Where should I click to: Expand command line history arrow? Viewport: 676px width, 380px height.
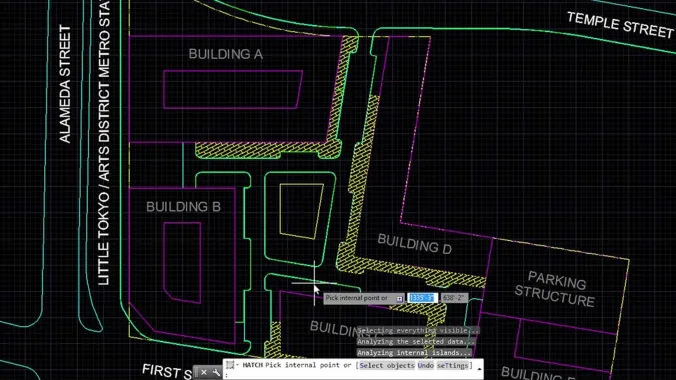click(x=479, y=369)
